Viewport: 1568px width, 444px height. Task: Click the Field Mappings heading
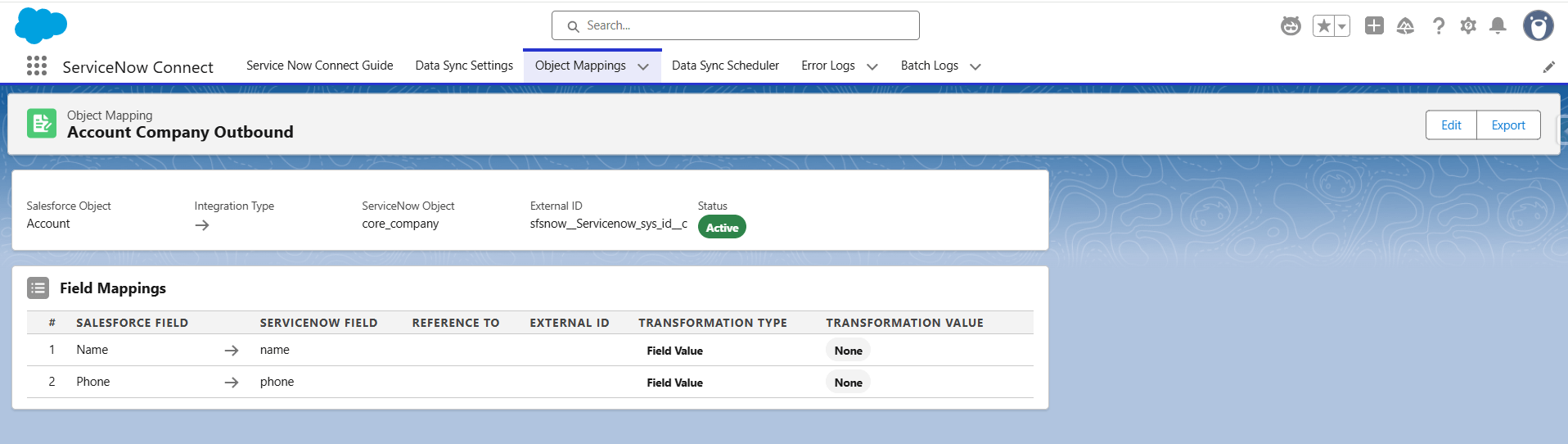(113, 288)
